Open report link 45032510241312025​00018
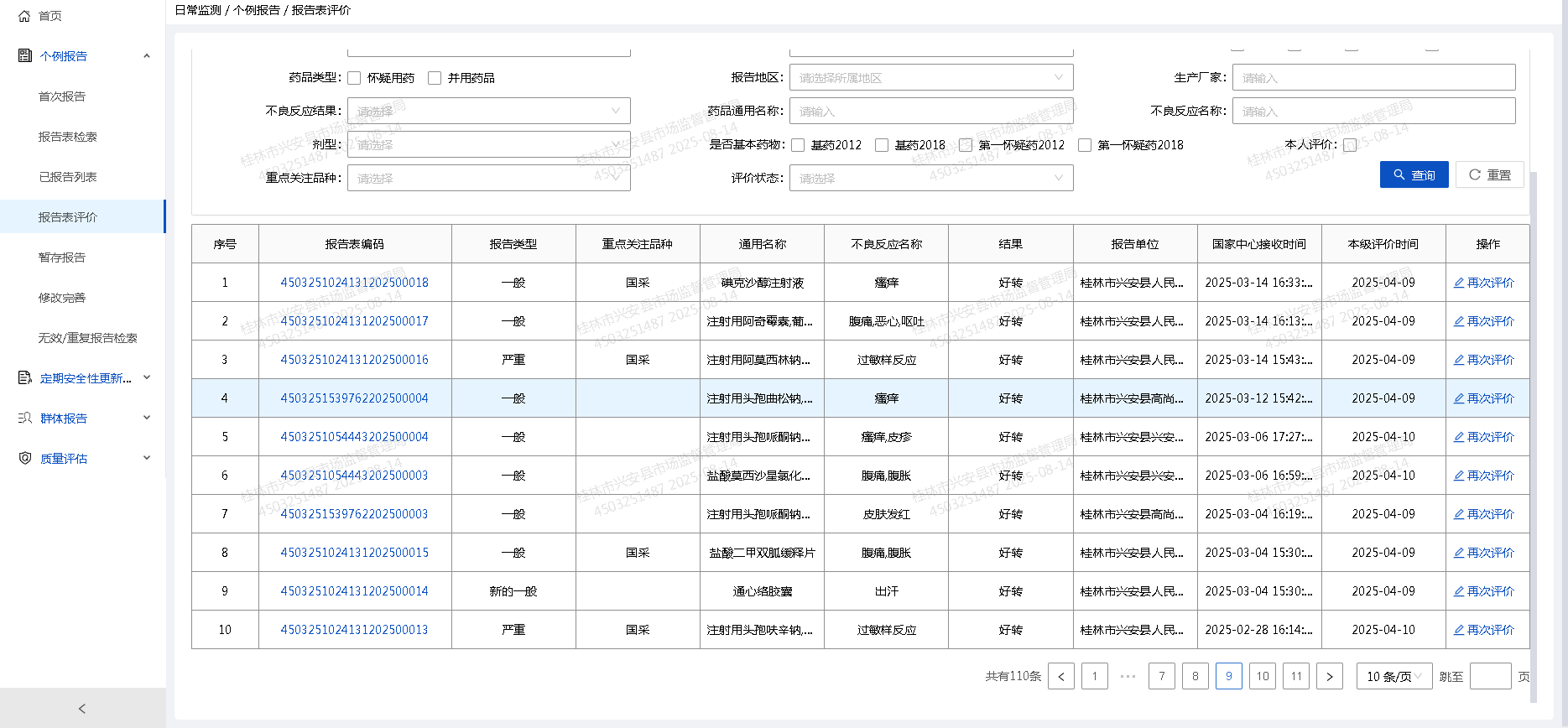 click(354, 283)
